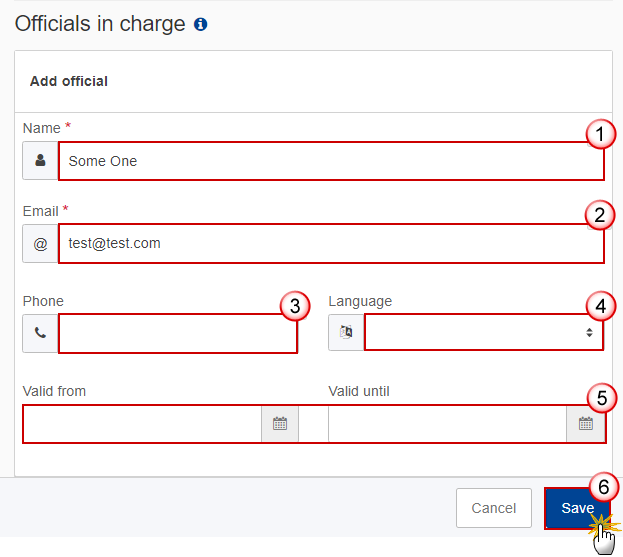Click the Officials in charge section title
The image size is (623, 557).
pos(100,24)
